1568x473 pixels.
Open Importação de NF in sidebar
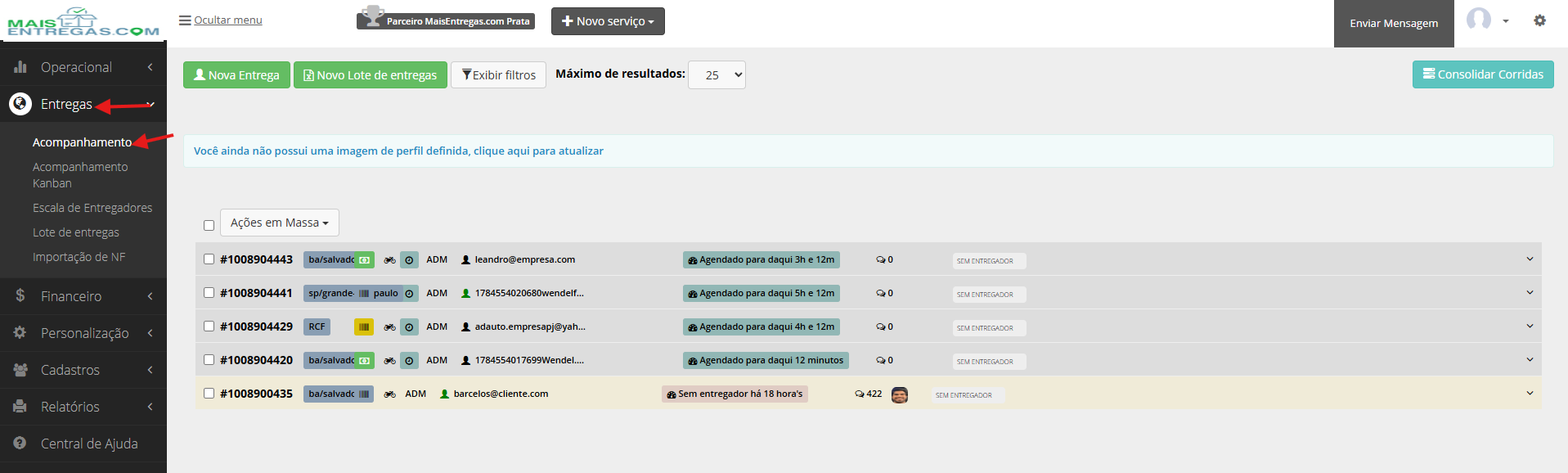(79, 257)
